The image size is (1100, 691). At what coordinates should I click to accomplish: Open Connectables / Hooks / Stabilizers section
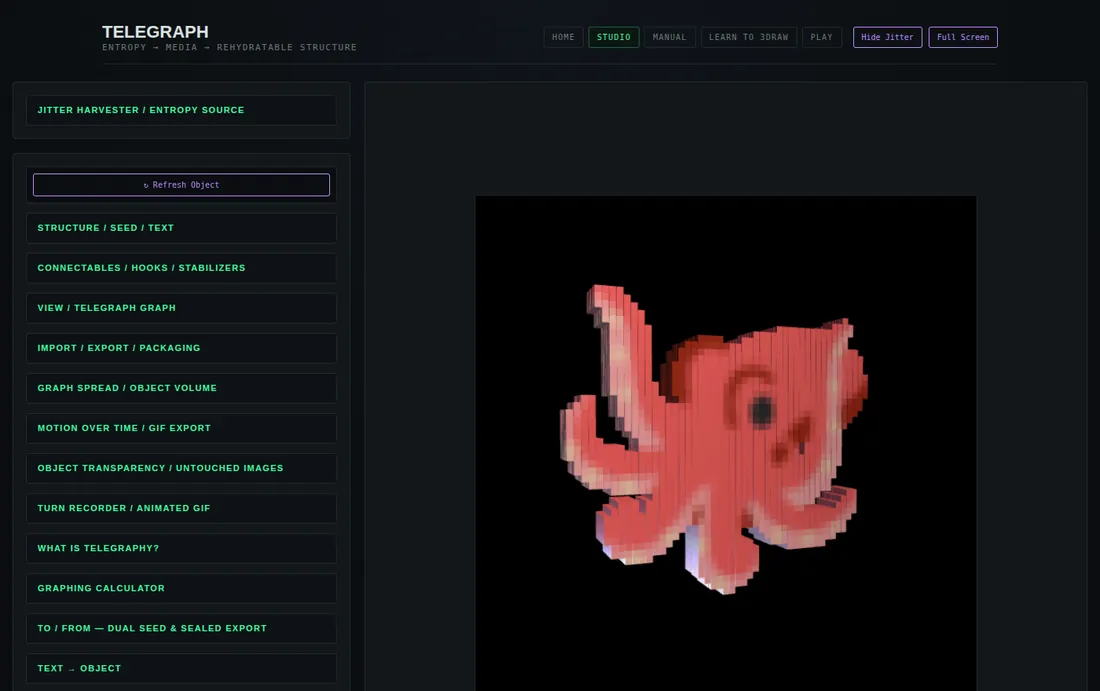(181, 268)
